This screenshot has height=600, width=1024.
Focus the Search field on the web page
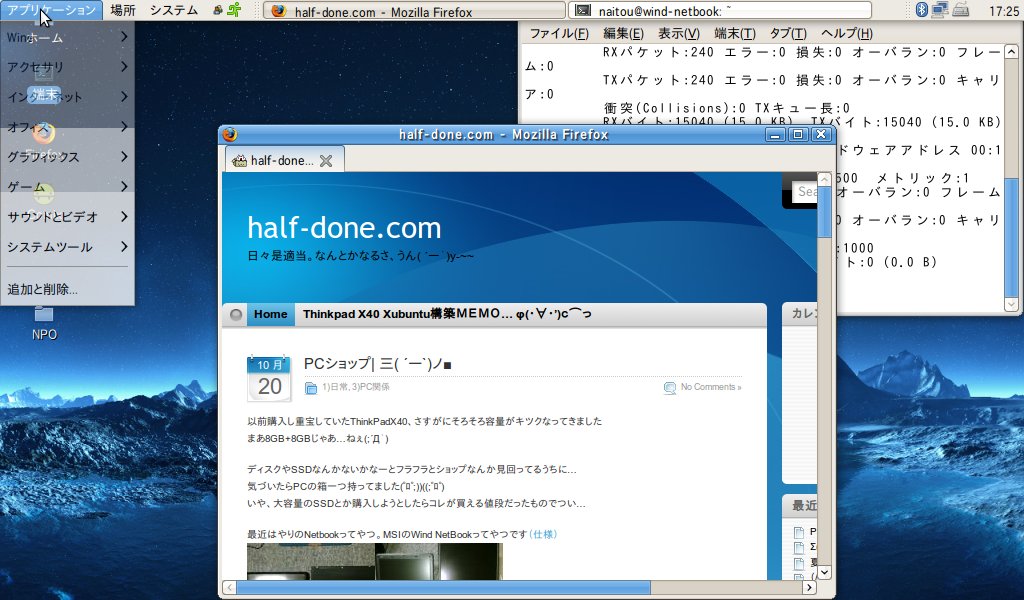click(807, 191)
